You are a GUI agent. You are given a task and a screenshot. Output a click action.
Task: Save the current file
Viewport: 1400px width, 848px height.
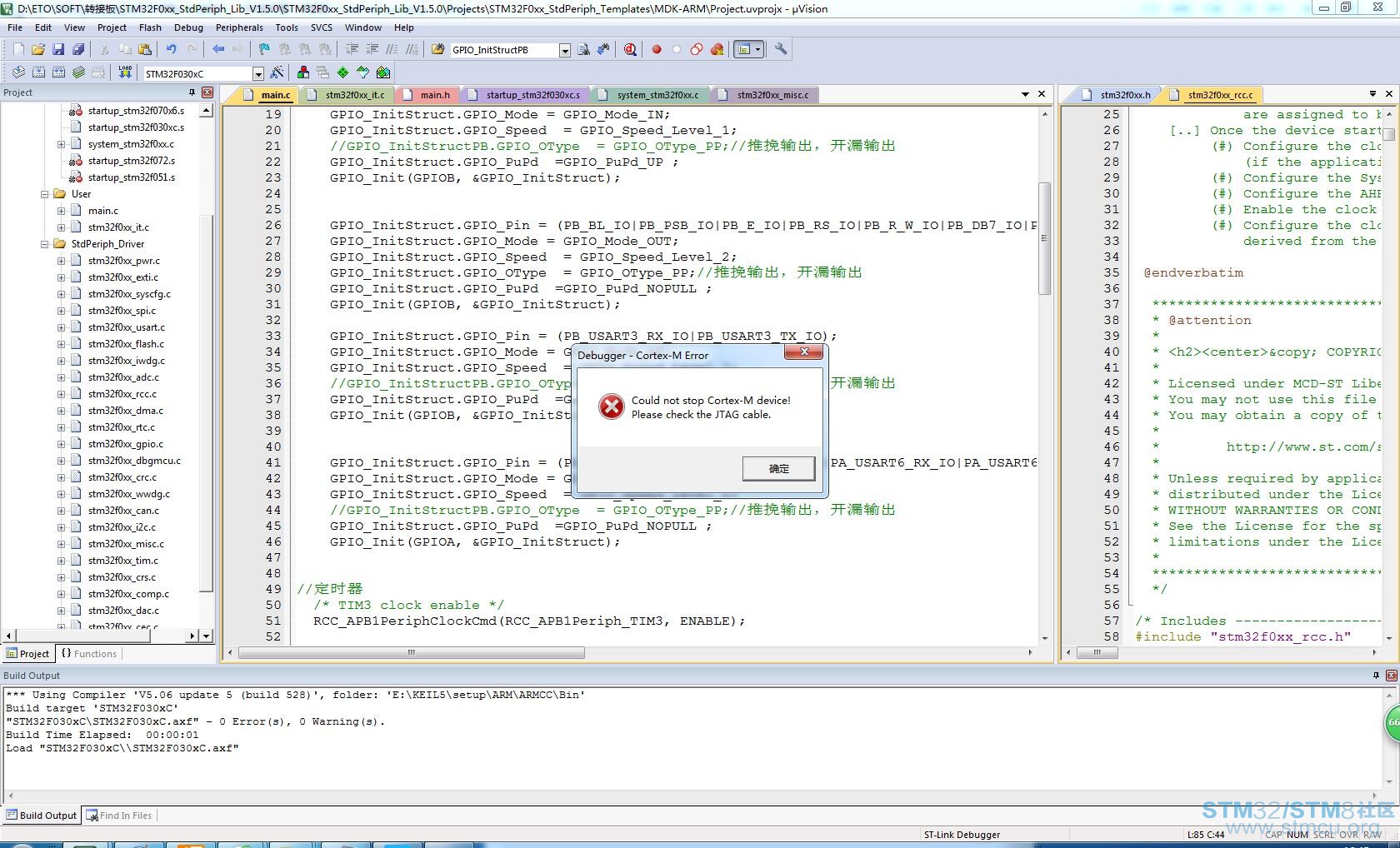[x=58, y=49]
